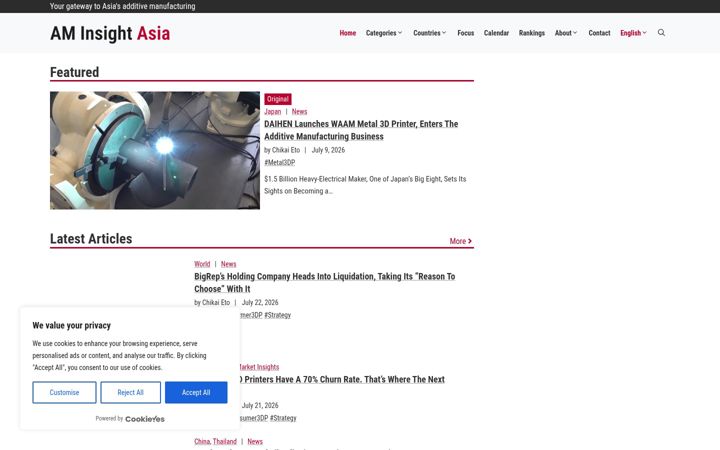
Task: Open the World category link
Action: click(202, 264)
